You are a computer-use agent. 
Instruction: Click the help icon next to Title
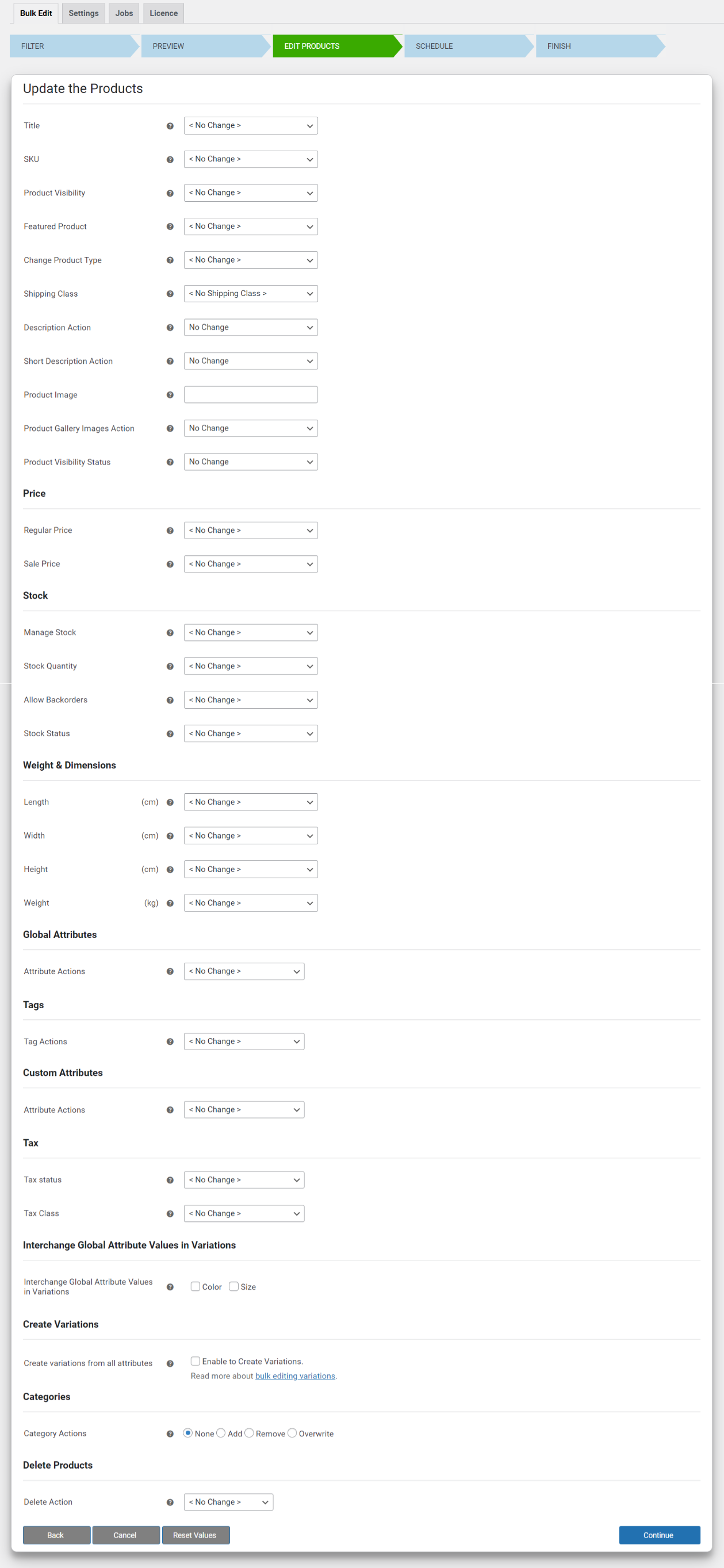(x=170, y=126)
